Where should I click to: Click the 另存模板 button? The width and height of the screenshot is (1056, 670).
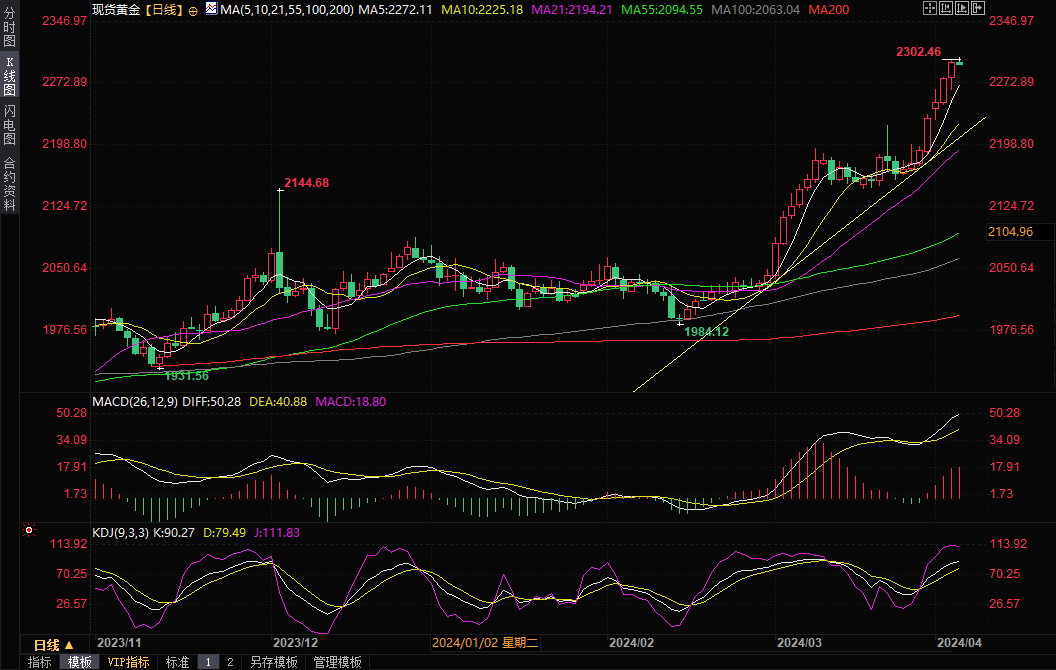pos(274,662)
